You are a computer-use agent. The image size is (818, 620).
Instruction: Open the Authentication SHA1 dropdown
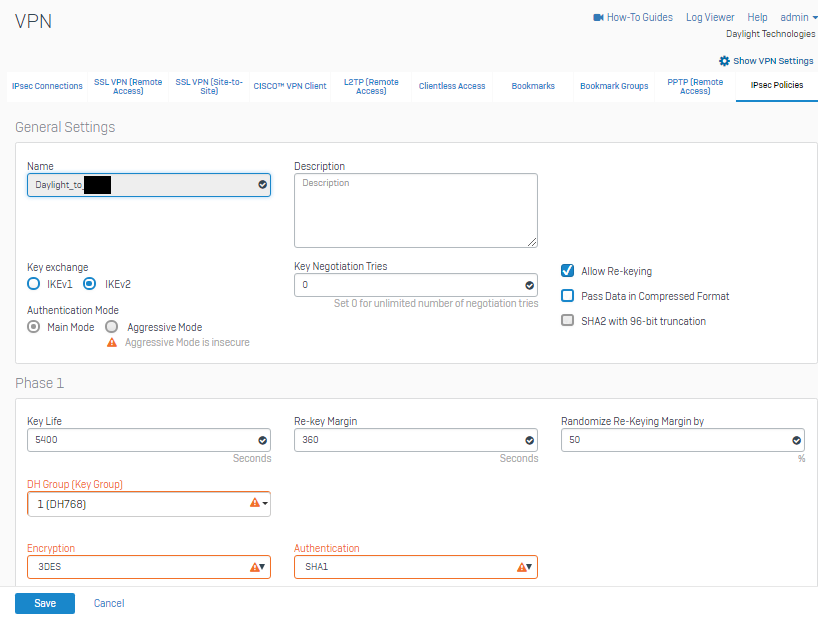click(416, 567)
